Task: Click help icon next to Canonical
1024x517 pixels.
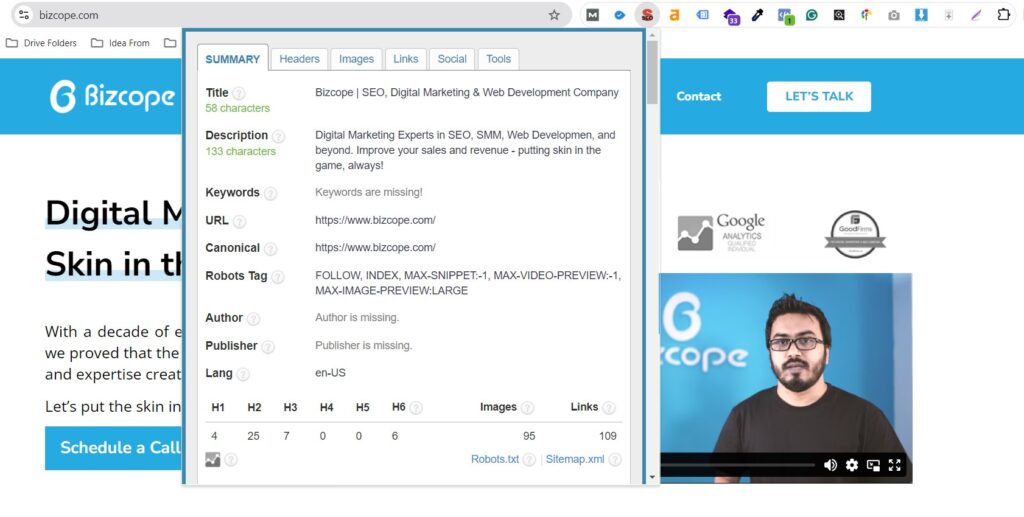Action: coord(270,249)
